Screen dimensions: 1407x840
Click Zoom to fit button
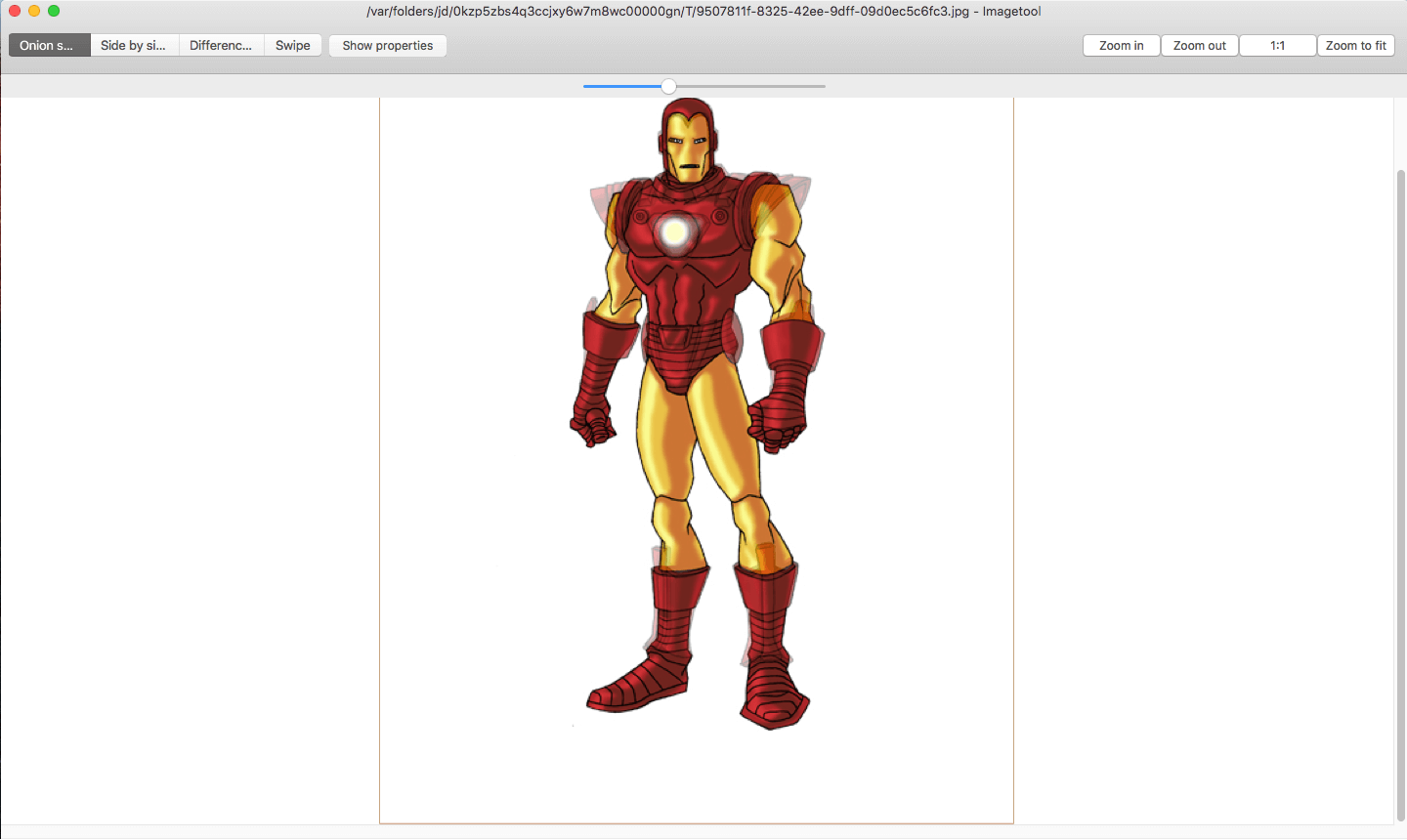(x=1356, y=46)
